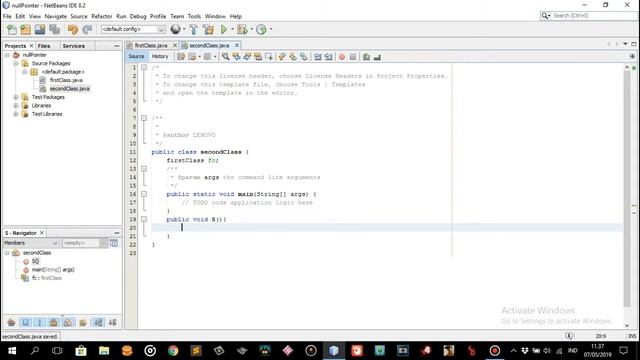Screen dimensions: 640x360
Task: Switch to the History view button
Action: click(x=160, y=56)
